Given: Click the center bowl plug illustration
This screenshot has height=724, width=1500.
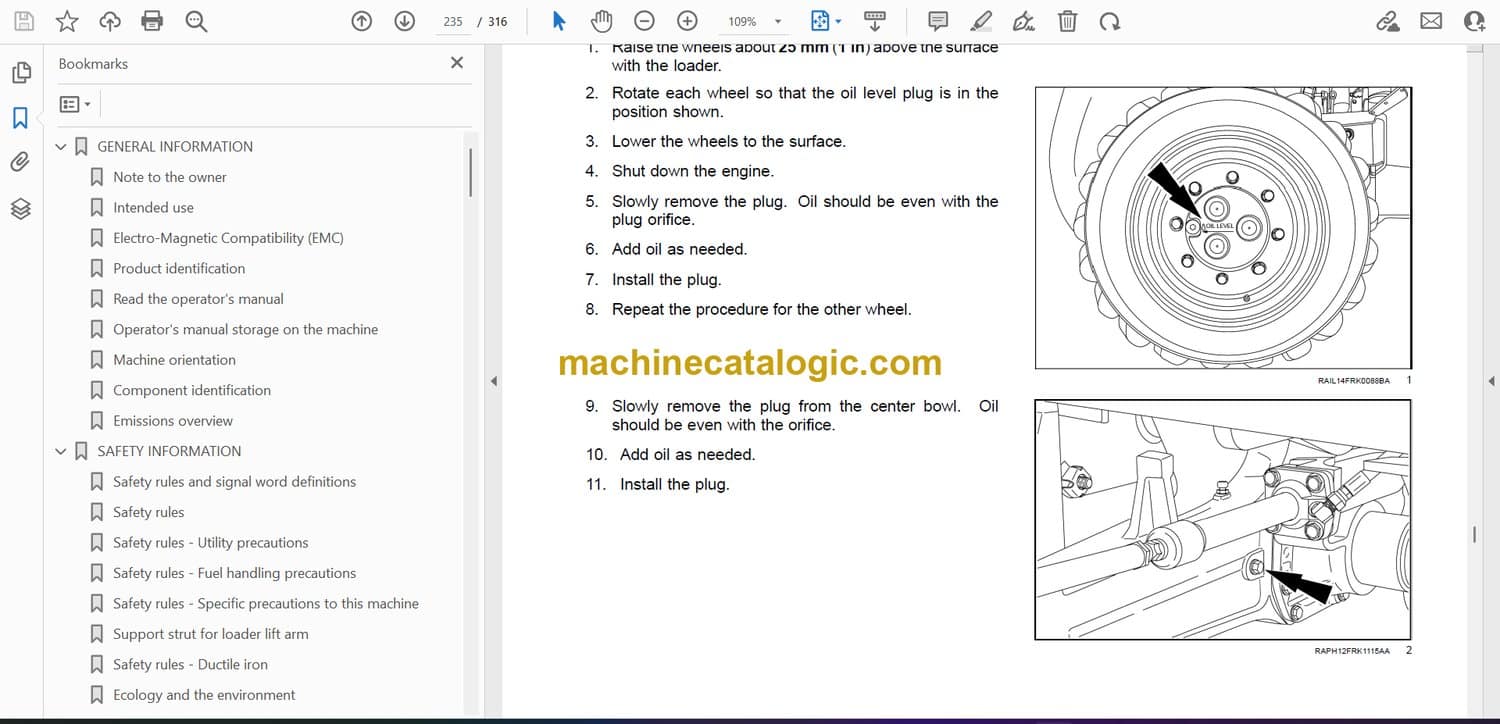Looking at the screenshot, I should tap(1223, 520).
